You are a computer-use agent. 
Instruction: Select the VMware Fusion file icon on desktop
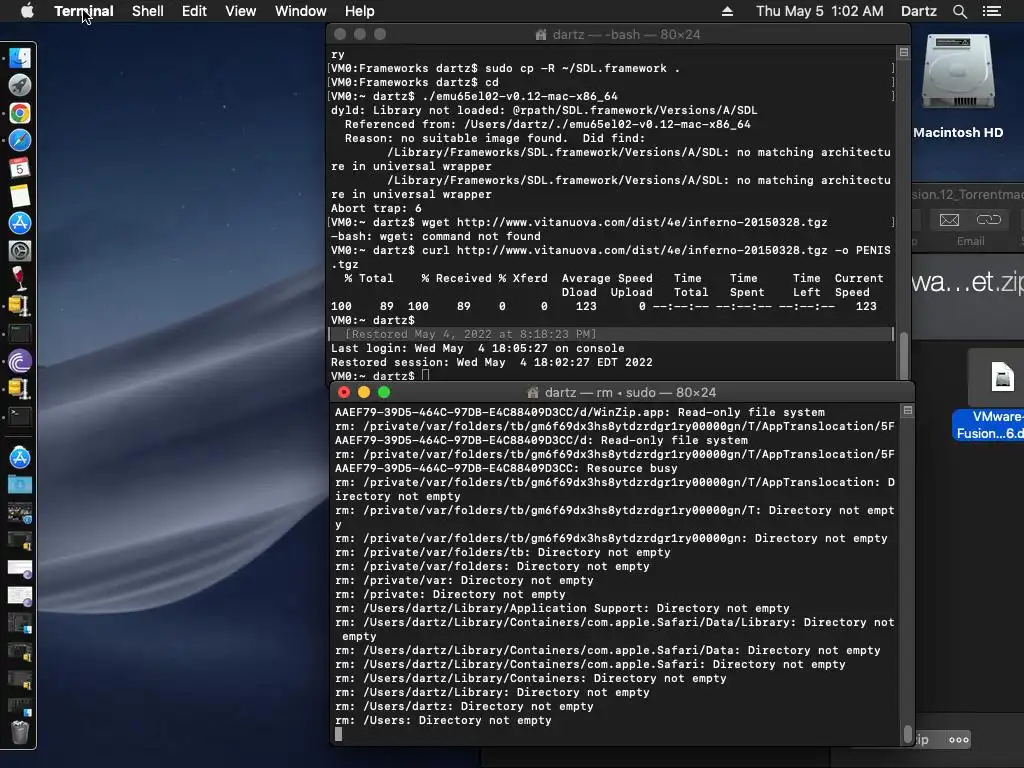pyautogui.click(x=1002, y=377)
